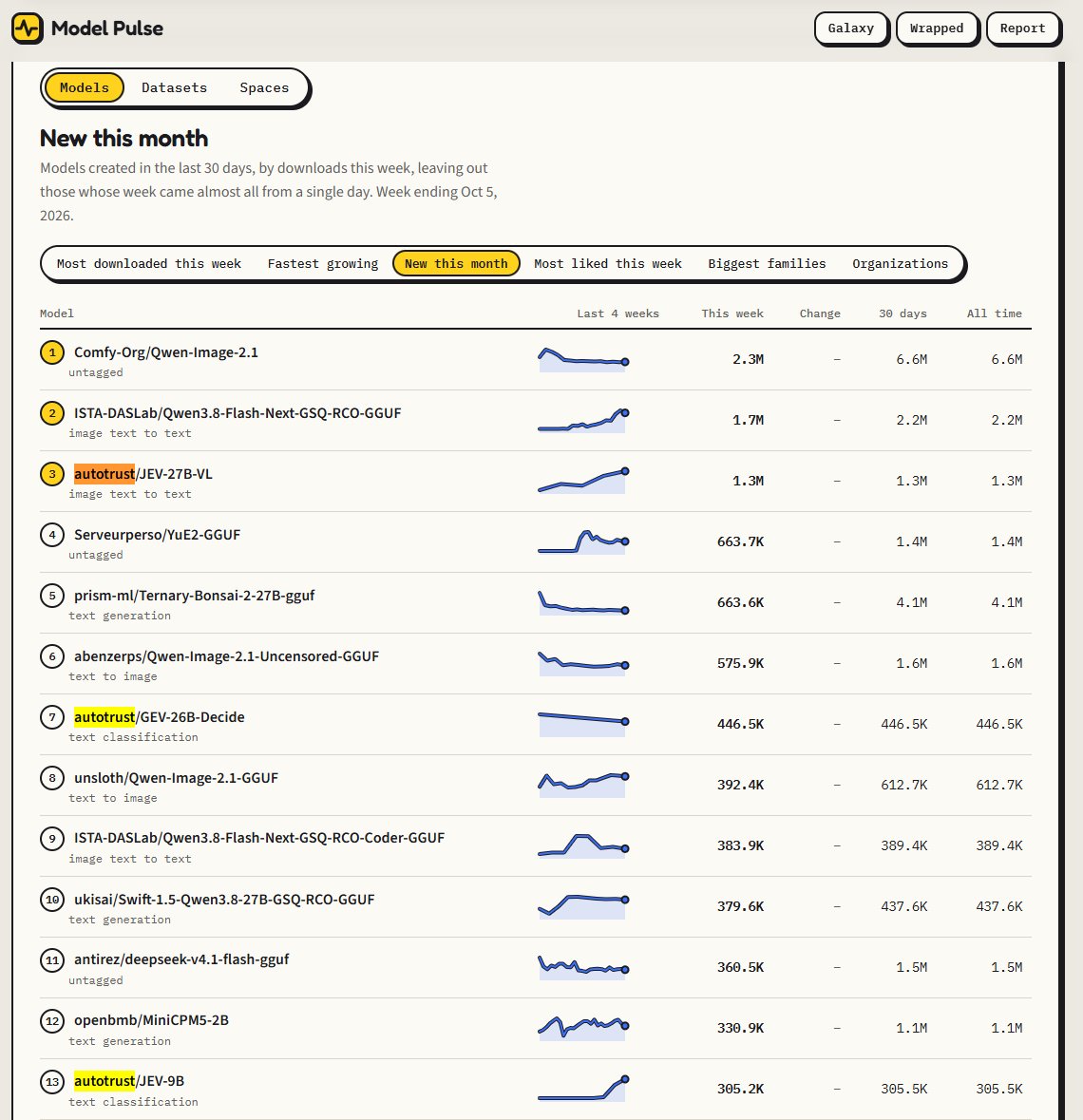Open autotrust/GEV-26B-Decide model link
Screen dimensions: 1083x1120
point(160,716)
